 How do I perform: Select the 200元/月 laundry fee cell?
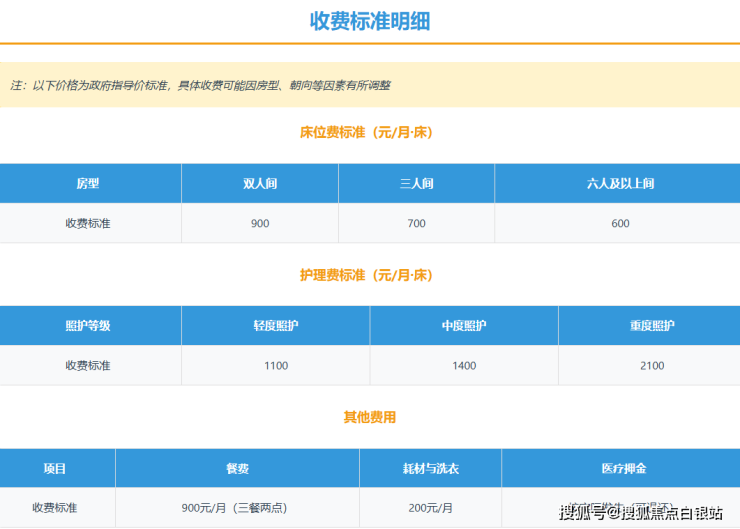coord(430,508)
